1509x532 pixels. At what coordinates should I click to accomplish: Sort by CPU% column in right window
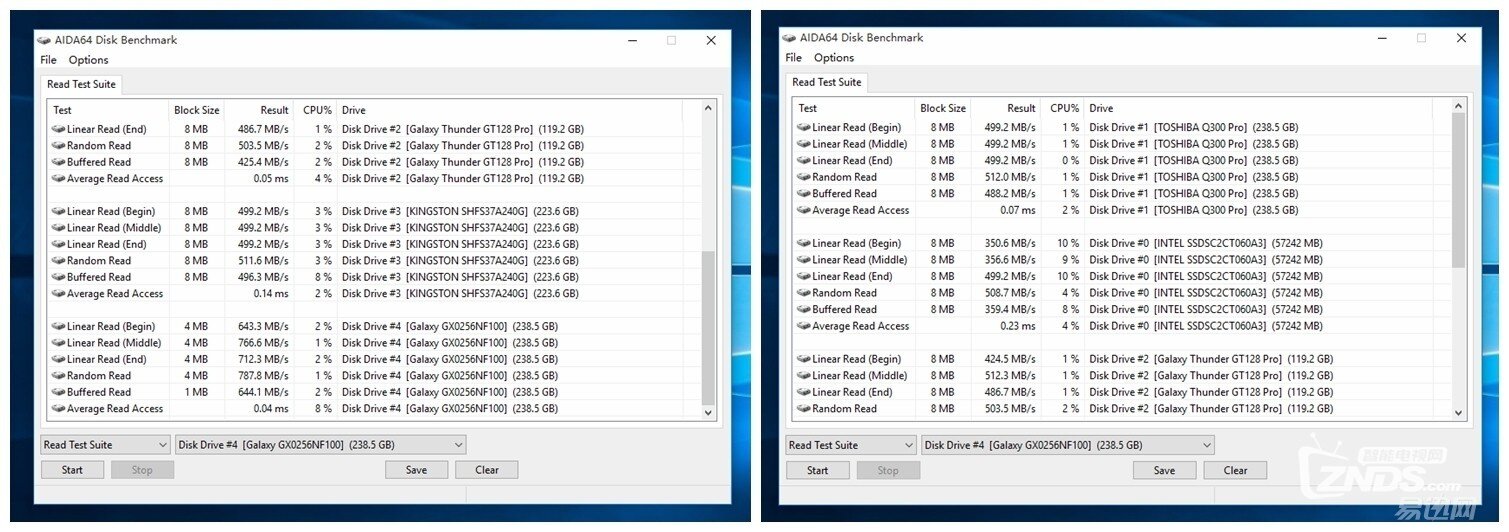point(1063,108)
